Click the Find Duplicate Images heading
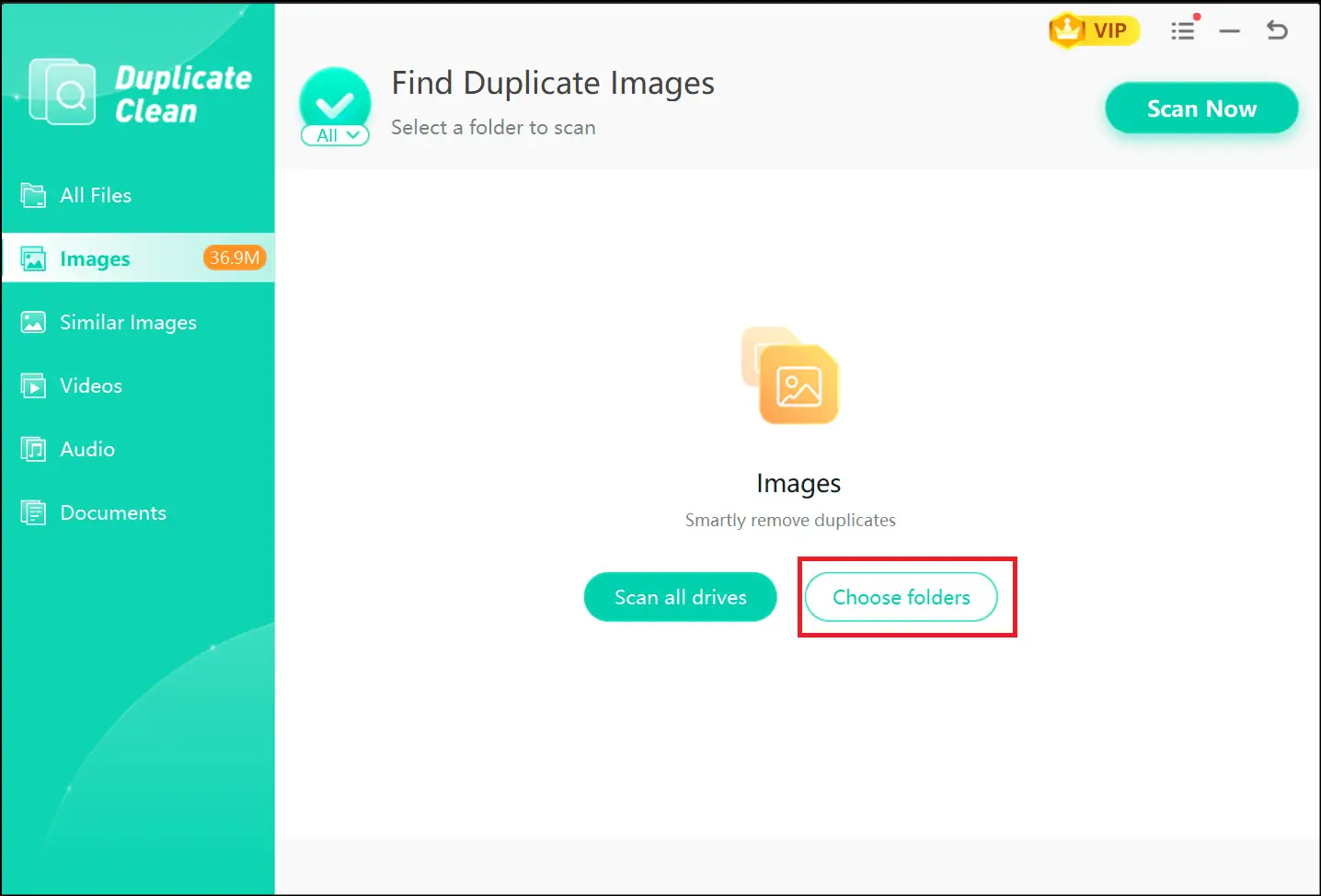1321x896 pixels. pos(553,83)
